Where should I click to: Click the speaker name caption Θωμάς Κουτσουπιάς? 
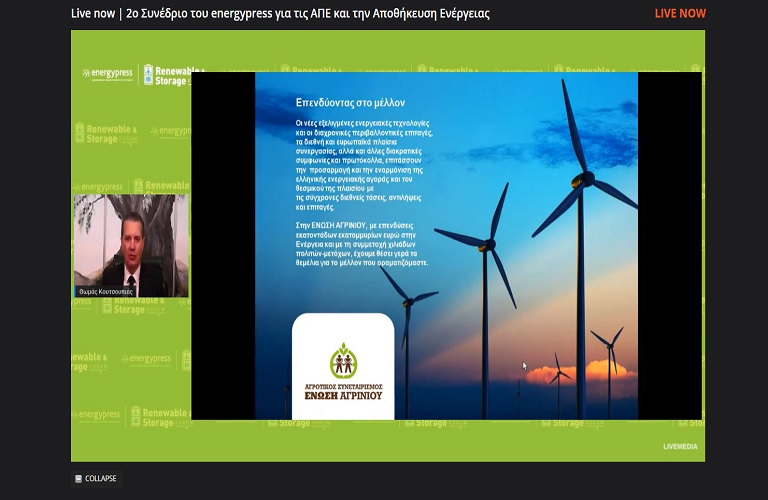pyautogui.click(x=106, y=291)
